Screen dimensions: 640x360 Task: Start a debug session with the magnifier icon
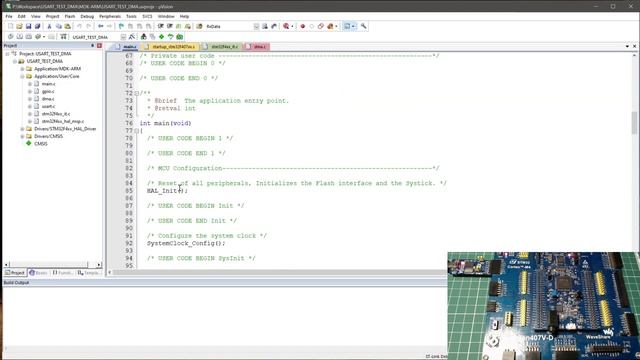286,26
